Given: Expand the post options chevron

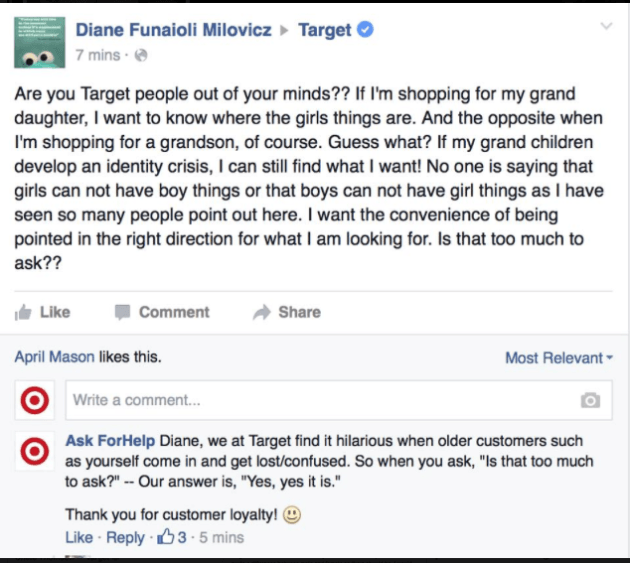Looking at the screenshot, I should (603, 25).
